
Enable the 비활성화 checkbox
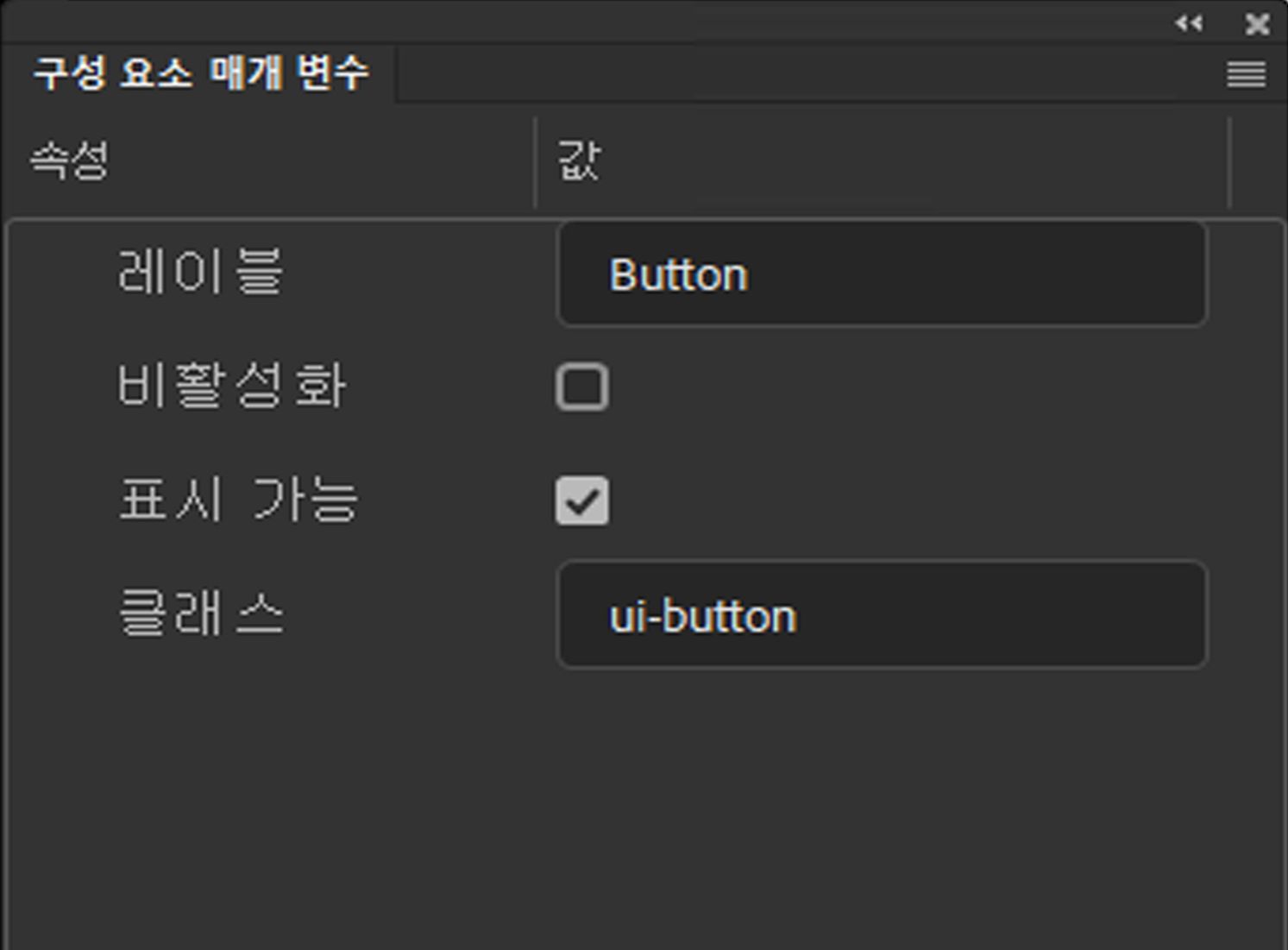click(x=582, y=388)
